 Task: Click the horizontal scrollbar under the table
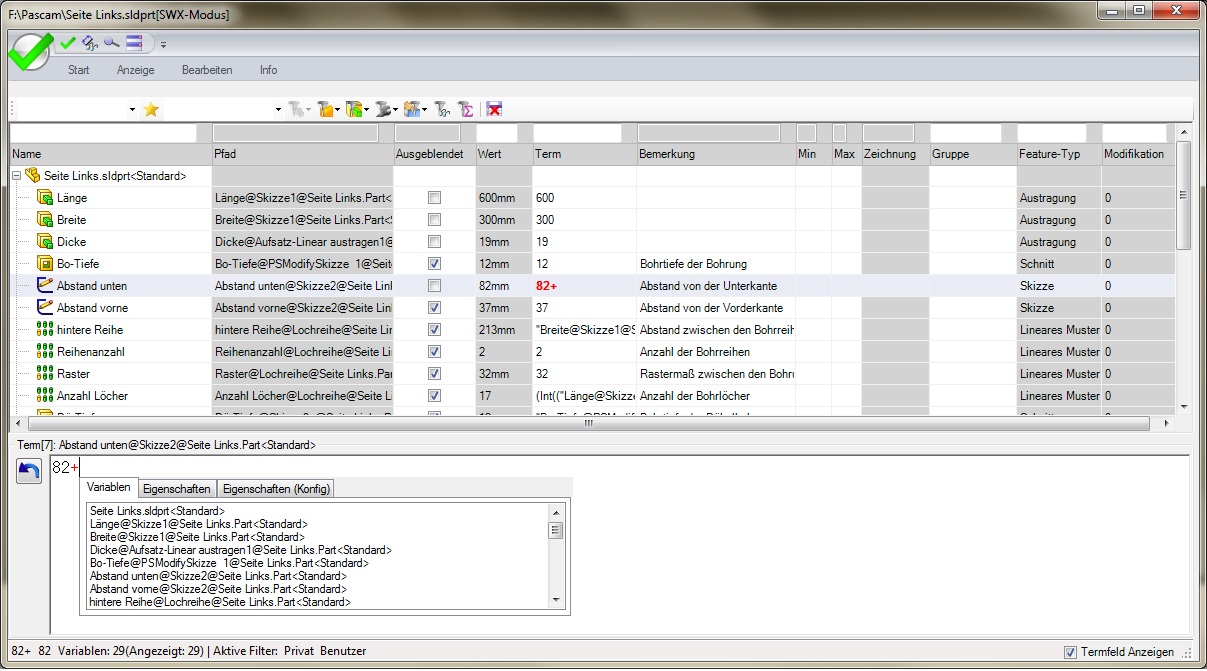coord(588,424)
